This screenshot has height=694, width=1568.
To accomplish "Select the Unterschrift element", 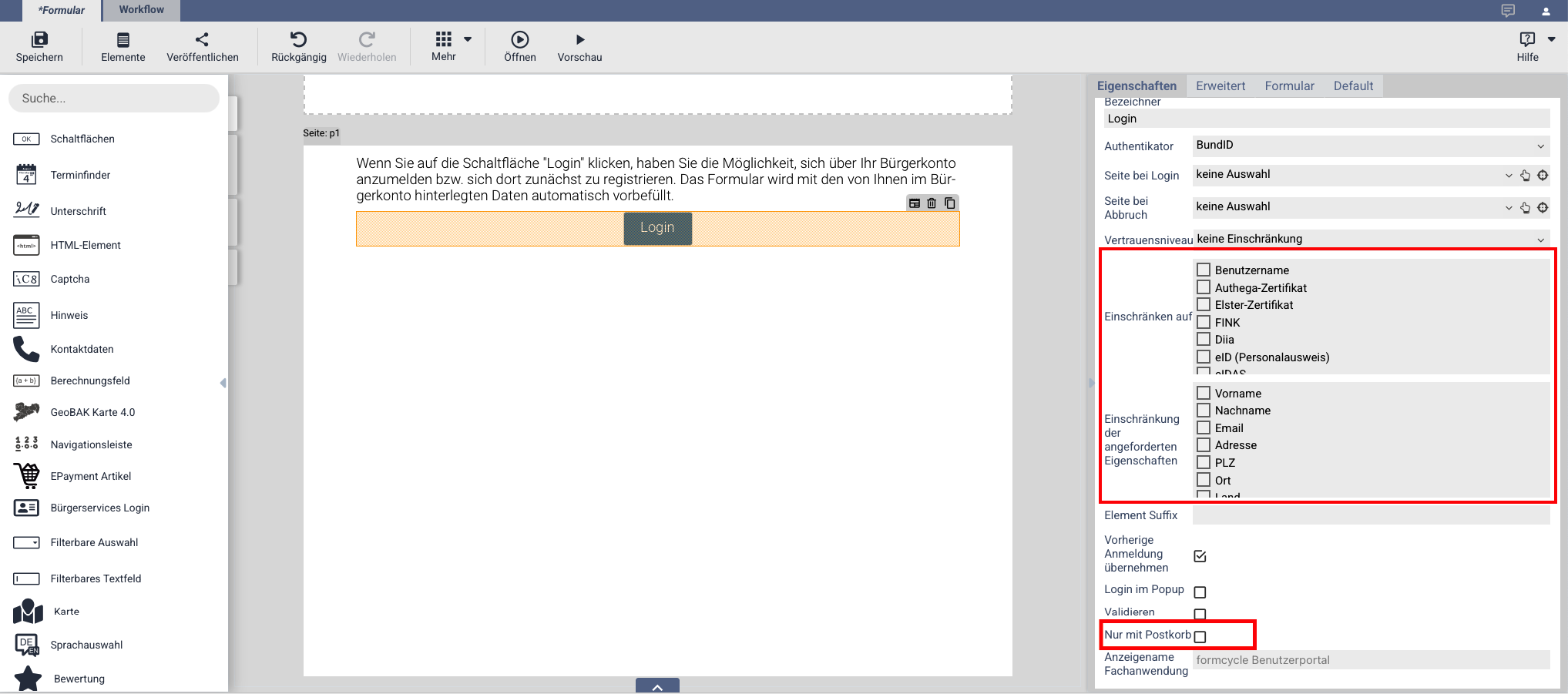I will pos(78,211).
